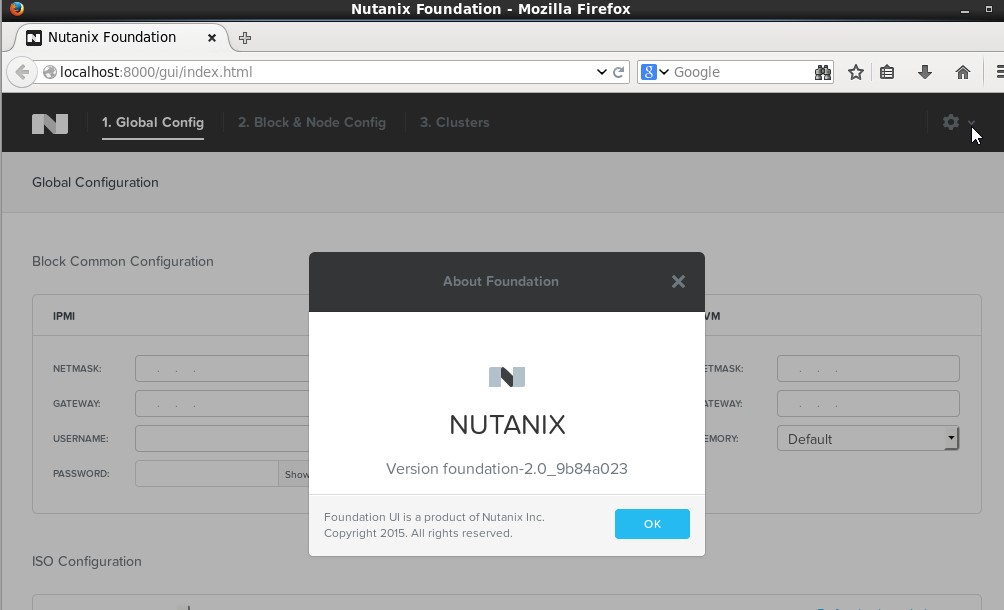Image resolution: width=1004 pixels, height=610 pixels.
Task: Switch to the 3. Clusters tab
Action: coord(454,122)
